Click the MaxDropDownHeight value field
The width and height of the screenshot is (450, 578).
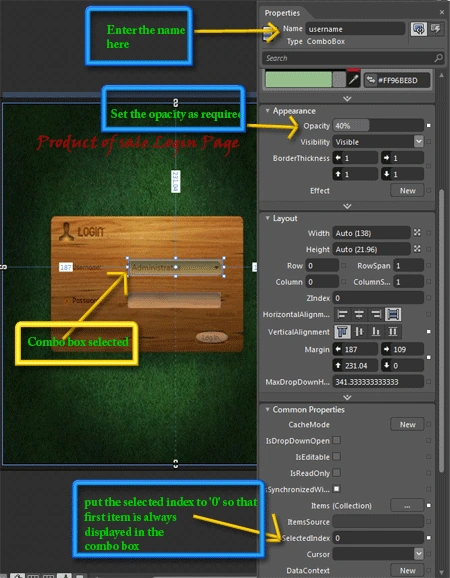point(378,382)
